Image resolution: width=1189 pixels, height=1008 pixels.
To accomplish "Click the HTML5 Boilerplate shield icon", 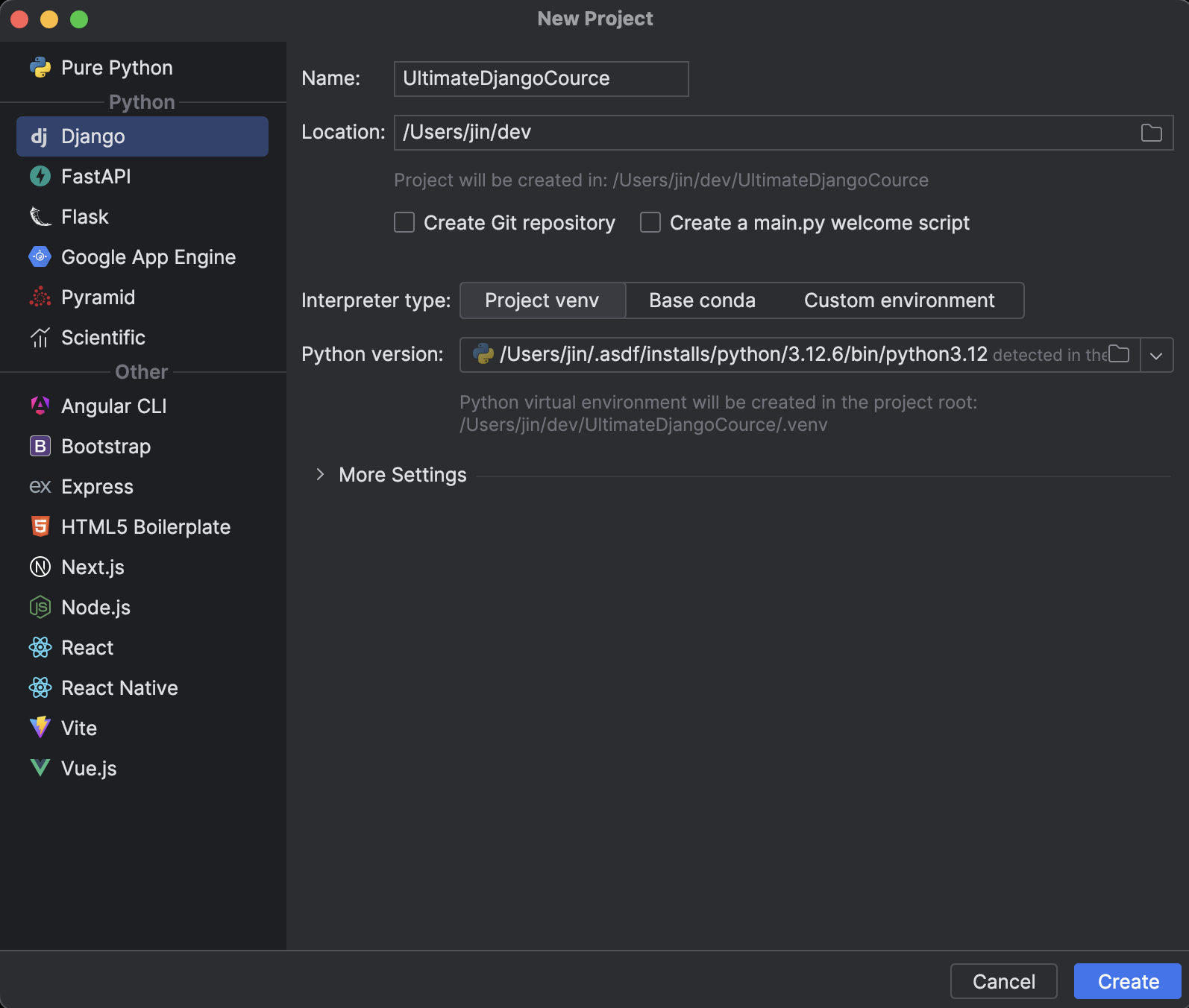I will click(x=40, y=527).
